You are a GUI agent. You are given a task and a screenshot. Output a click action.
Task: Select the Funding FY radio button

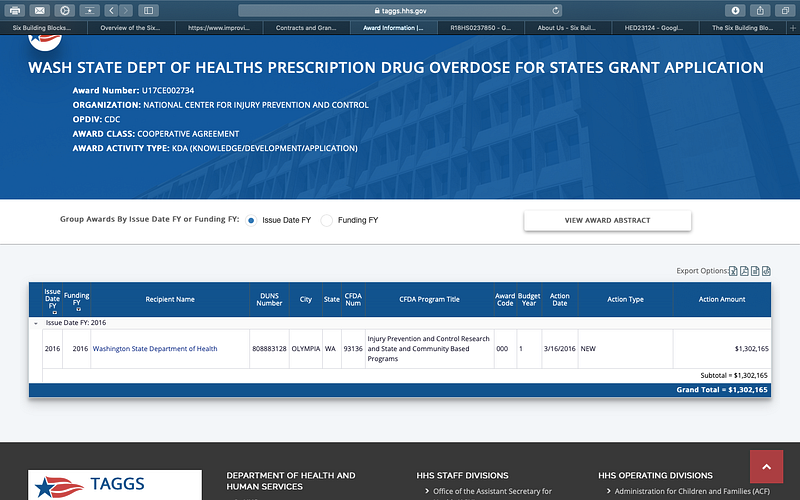[327, 220]
